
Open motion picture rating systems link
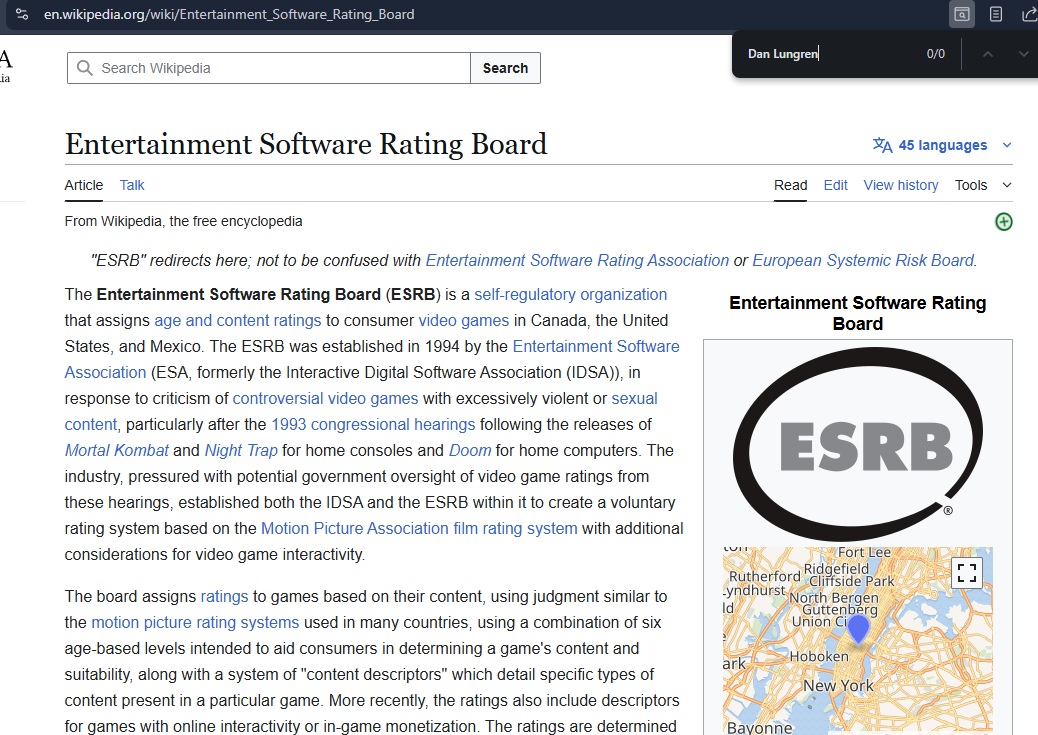[195, 622]
